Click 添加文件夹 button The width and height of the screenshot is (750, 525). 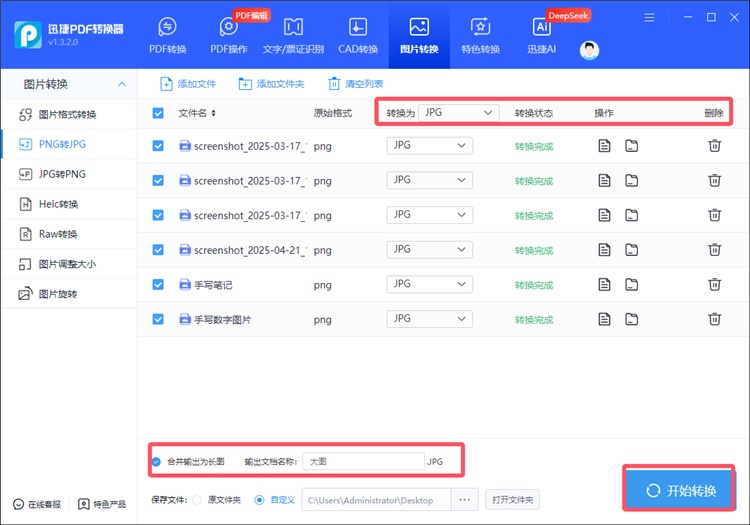click(271, 84)
